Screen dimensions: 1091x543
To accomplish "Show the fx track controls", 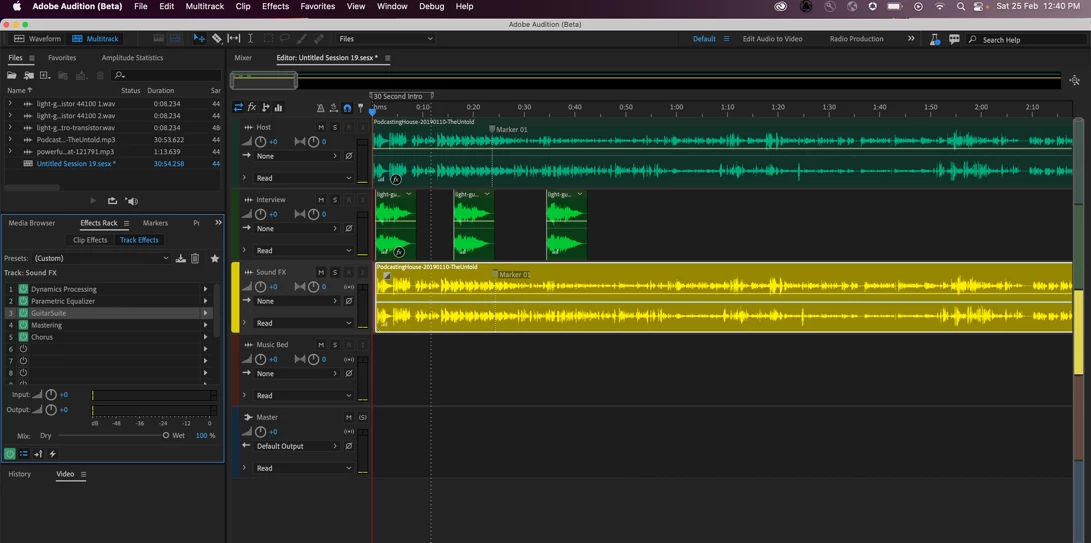I will (252, 107).
